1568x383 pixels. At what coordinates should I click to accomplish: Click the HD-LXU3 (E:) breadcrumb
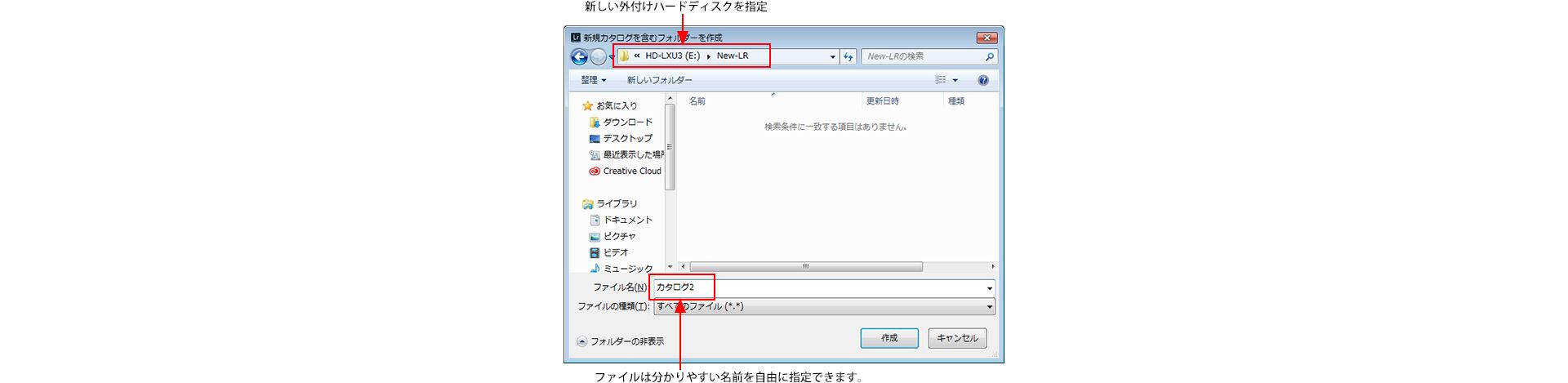[672, 56]
